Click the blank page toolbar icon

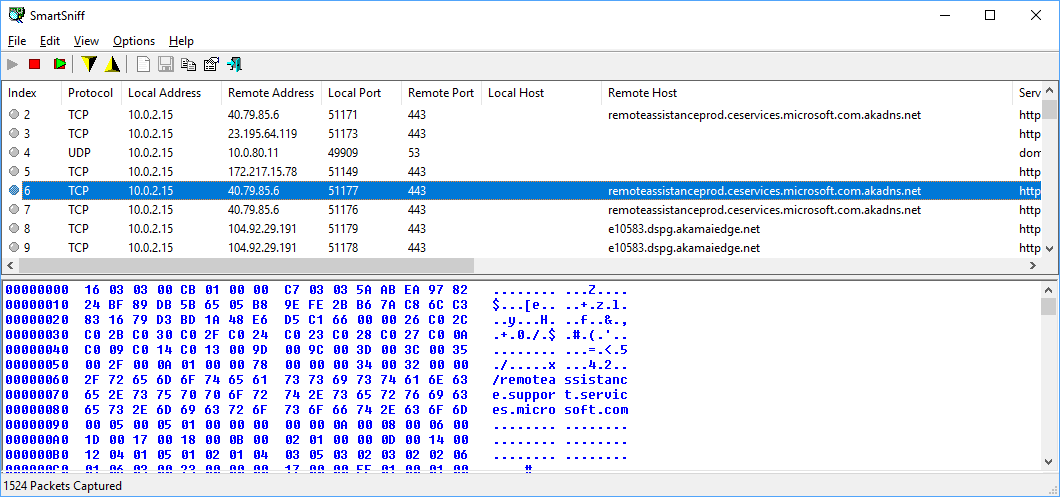click(143, 65)
